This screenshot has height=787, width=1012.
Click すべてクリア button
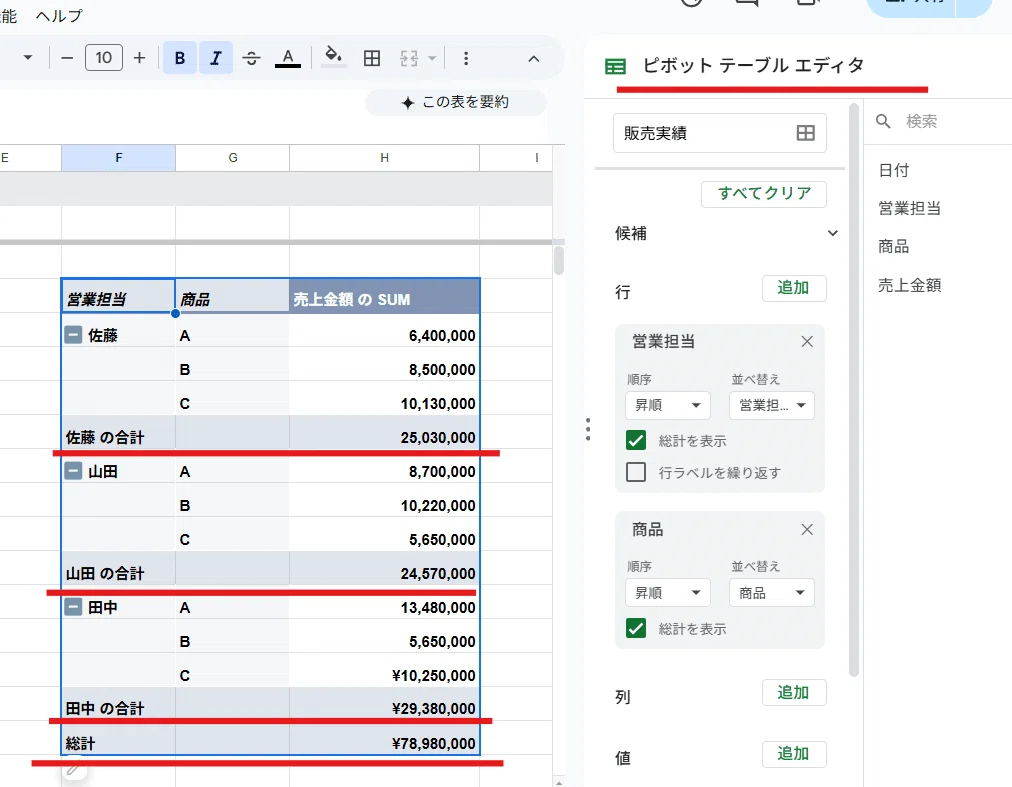click(x=764, y=194)
